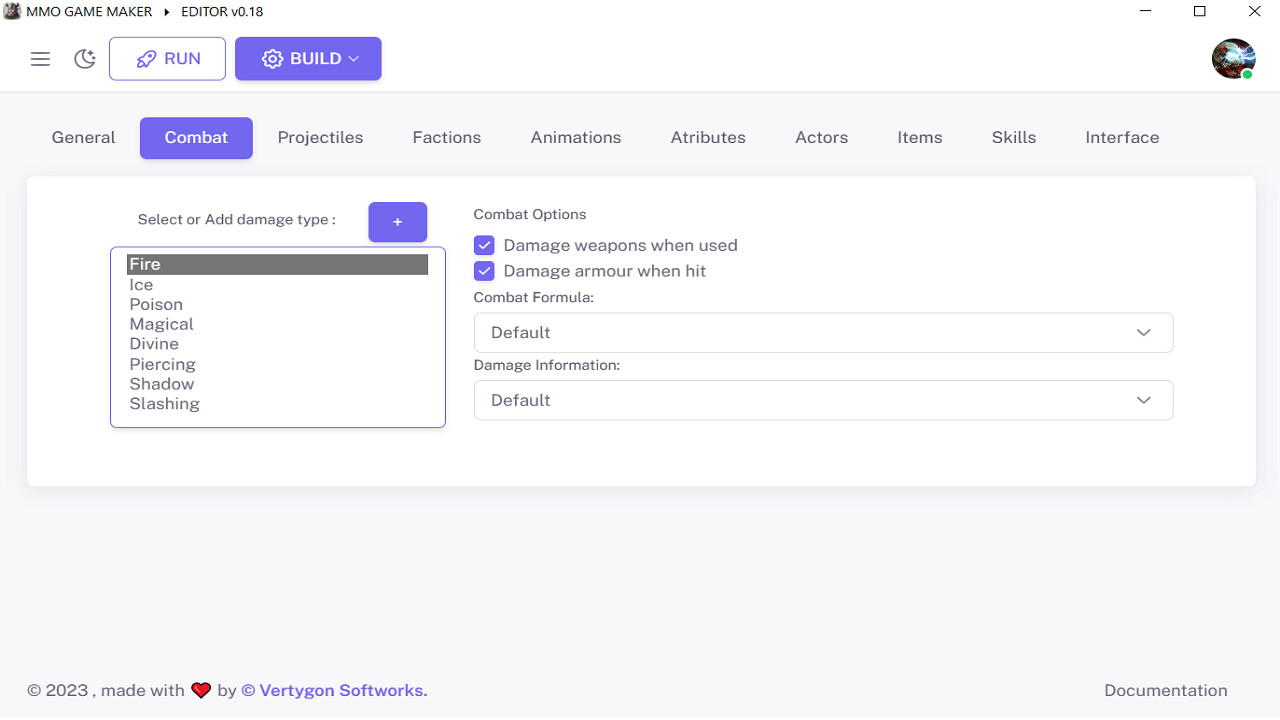Uncheck Damage armour when hit
The image size is (1280, 720).
(484, 270)
